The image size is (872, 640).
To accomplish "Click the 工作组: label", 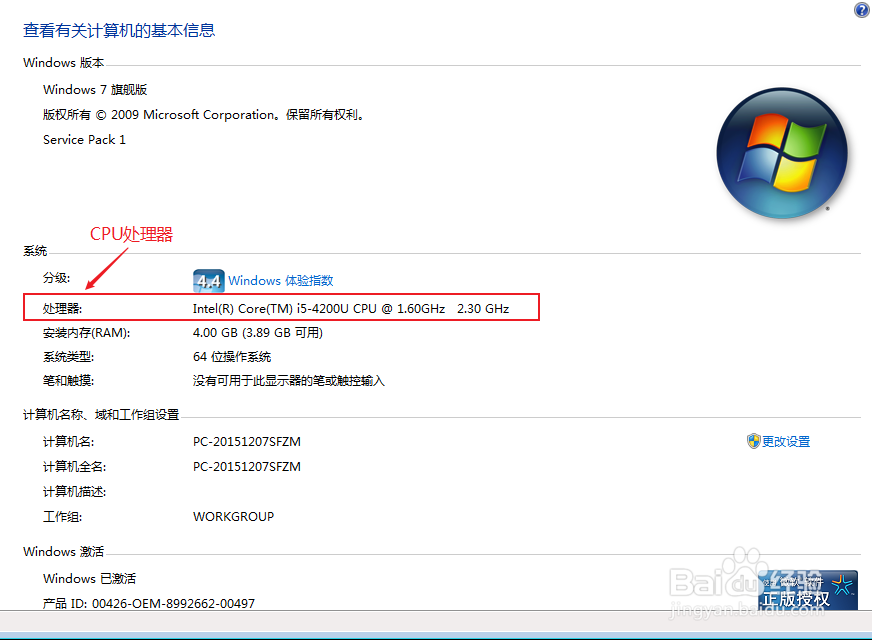I will 62,517.
